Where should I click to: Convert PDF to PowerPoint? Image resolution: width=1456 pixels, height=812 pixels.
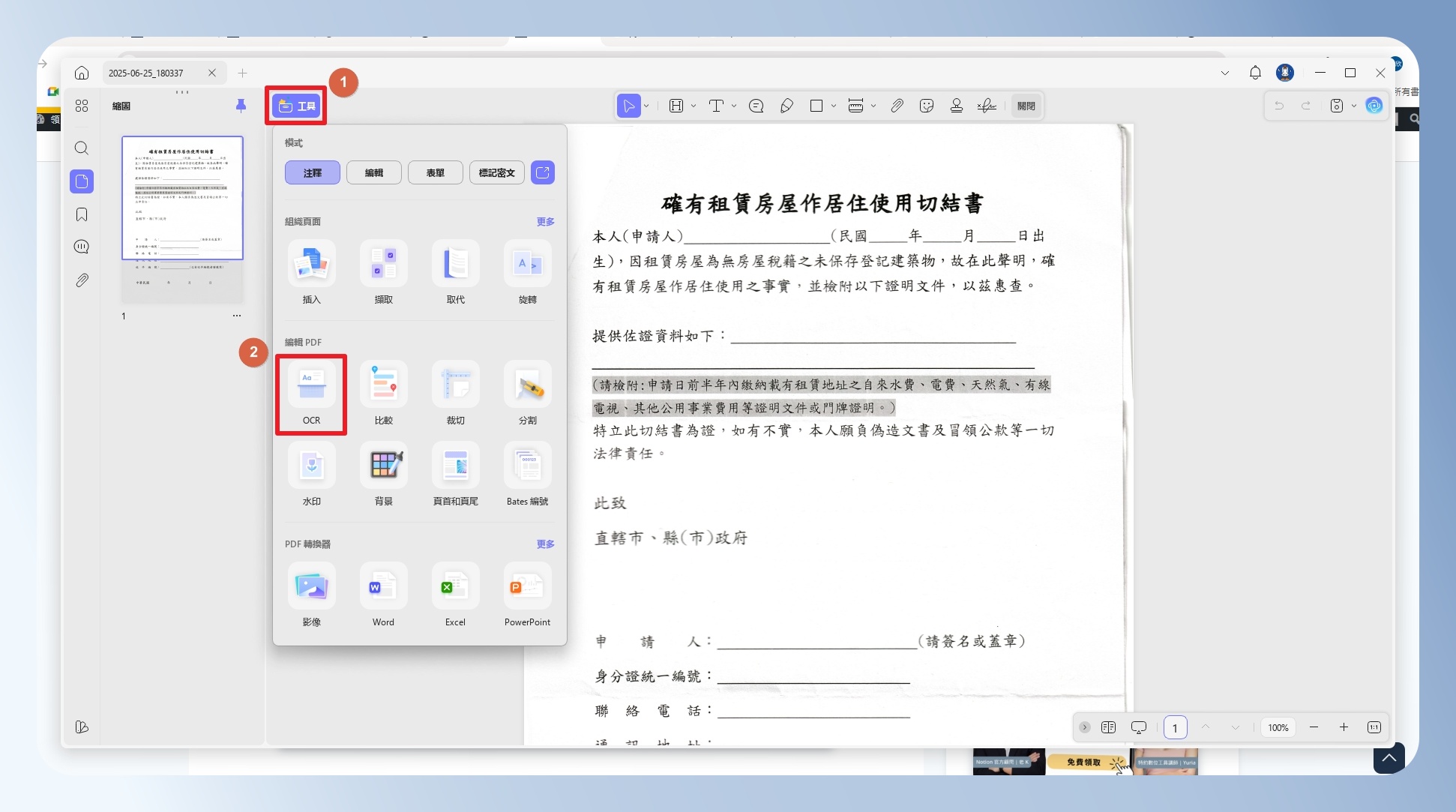pyautogui.click(x=527, y=595)
